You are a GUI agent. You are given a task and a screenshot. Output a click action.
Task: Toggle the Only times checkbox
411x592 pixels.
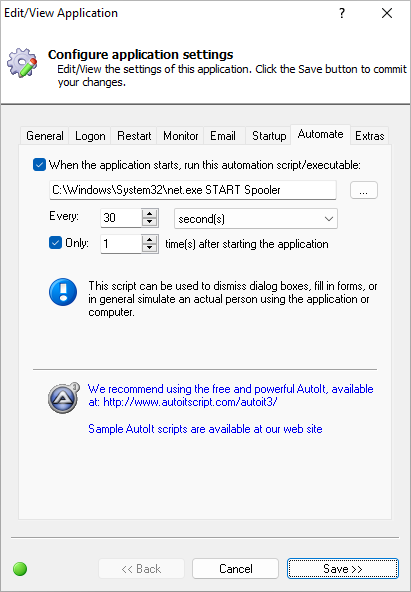tap(55, 243)
